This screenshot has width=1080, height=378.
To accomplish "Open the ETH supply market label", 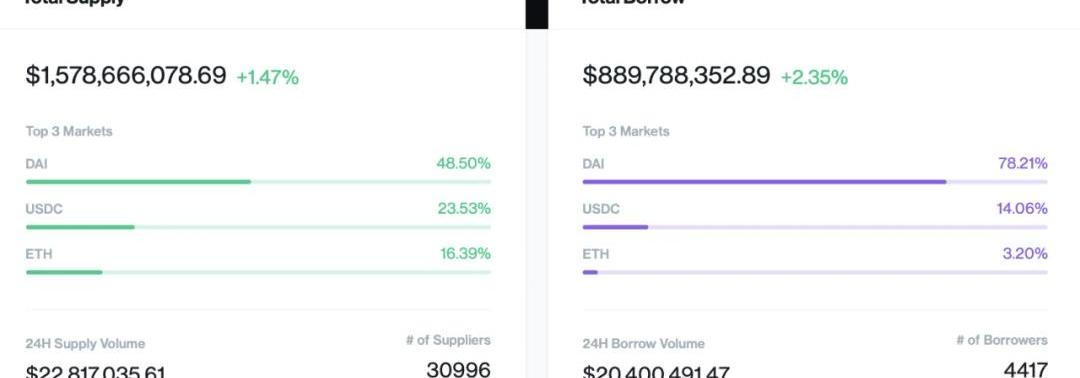I will tap(39, 254).
